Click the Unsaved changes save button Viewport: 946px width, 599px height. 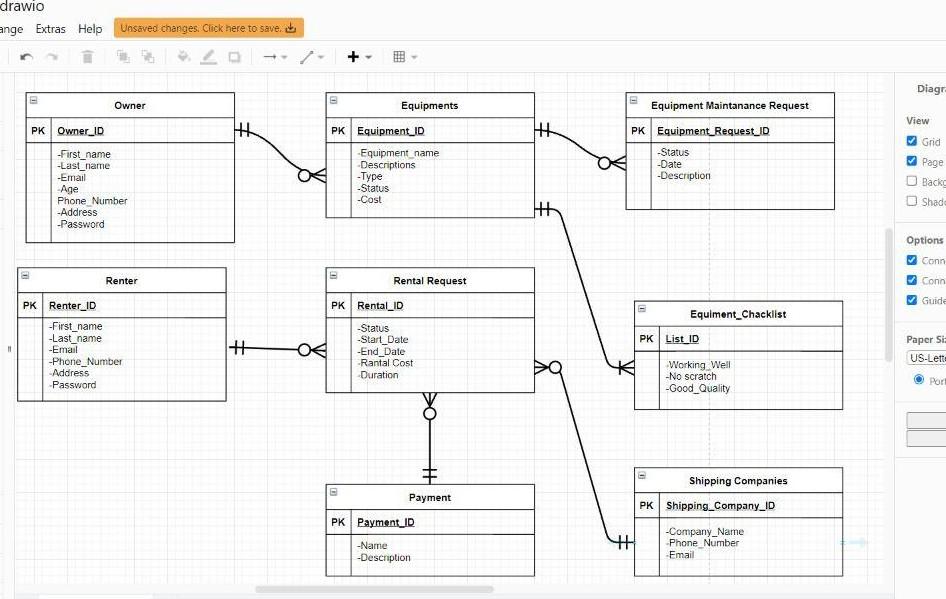click(207, 27)
